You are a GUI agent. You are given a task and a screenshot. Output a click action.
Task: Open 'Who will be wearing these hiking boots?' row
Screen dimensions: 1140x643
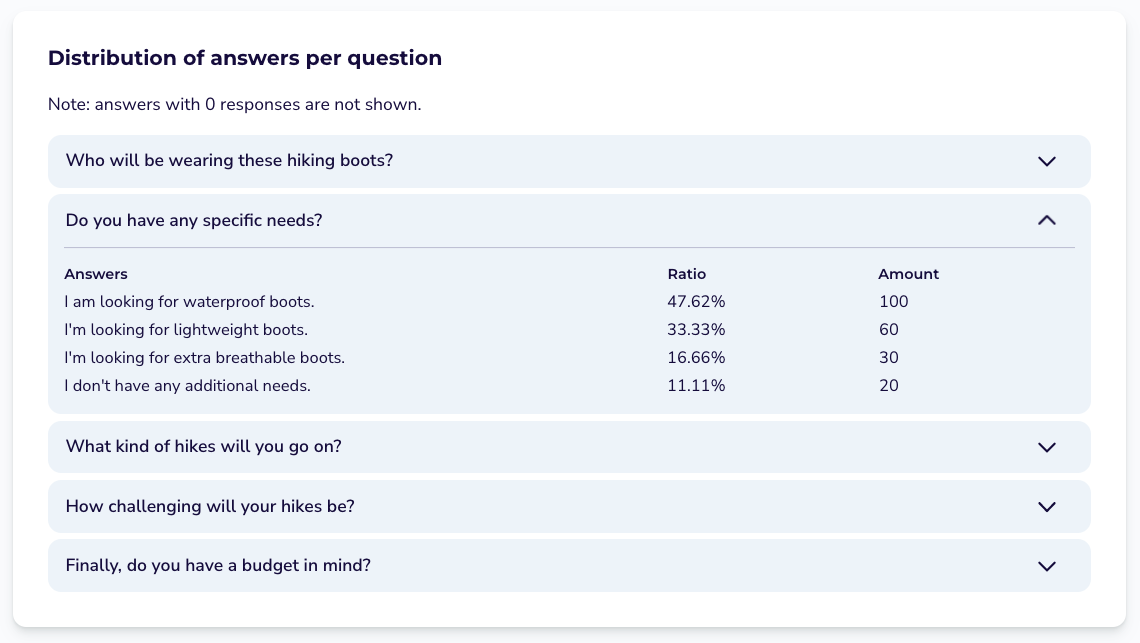pyautogui.click(x=569, y=161)
